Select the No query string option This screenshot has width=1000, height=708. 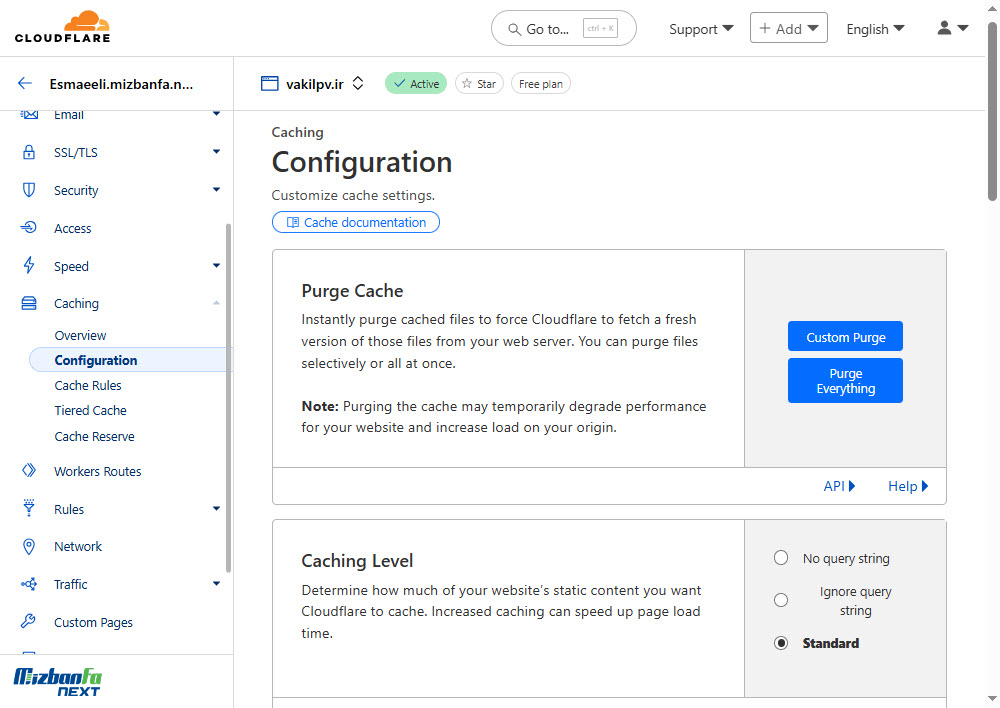coord(781,558)
